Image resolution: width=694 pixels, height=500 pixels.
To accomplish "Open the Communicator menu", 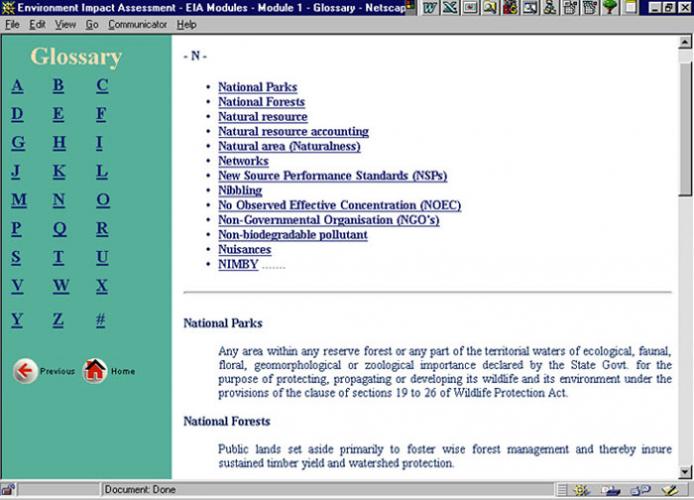I will click(138, 25).
